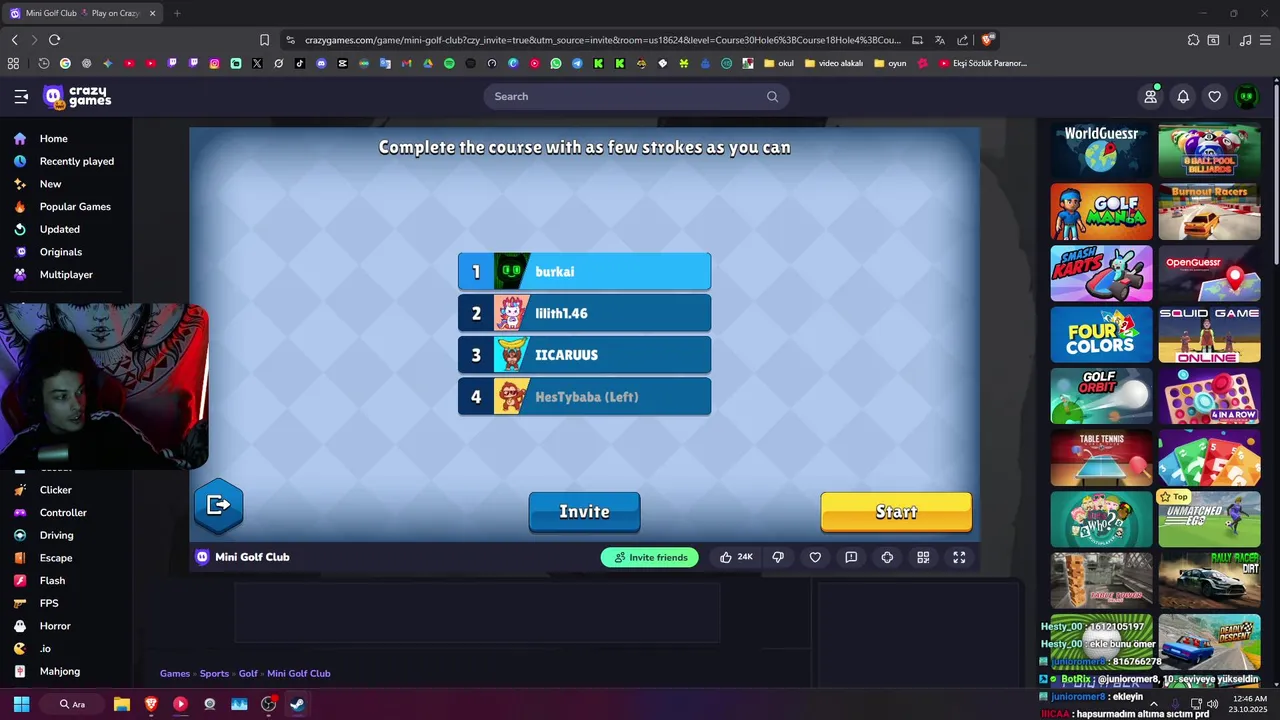Open the CrazyGames hamburger menu
This screenshot has height=720, width=1280.
(x=21, y=96)
